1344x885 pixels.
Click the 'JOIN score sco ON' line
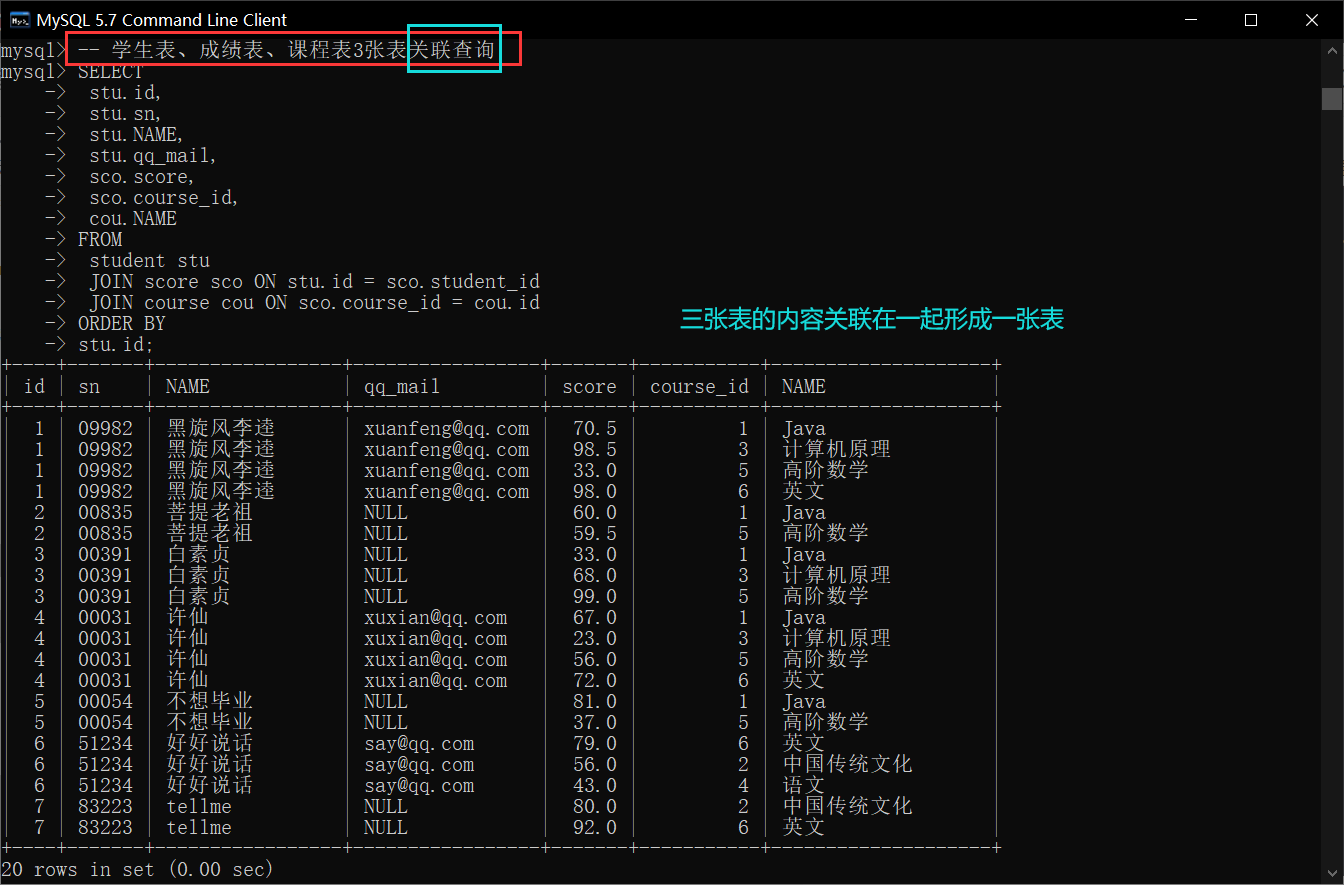click(315, 282)
